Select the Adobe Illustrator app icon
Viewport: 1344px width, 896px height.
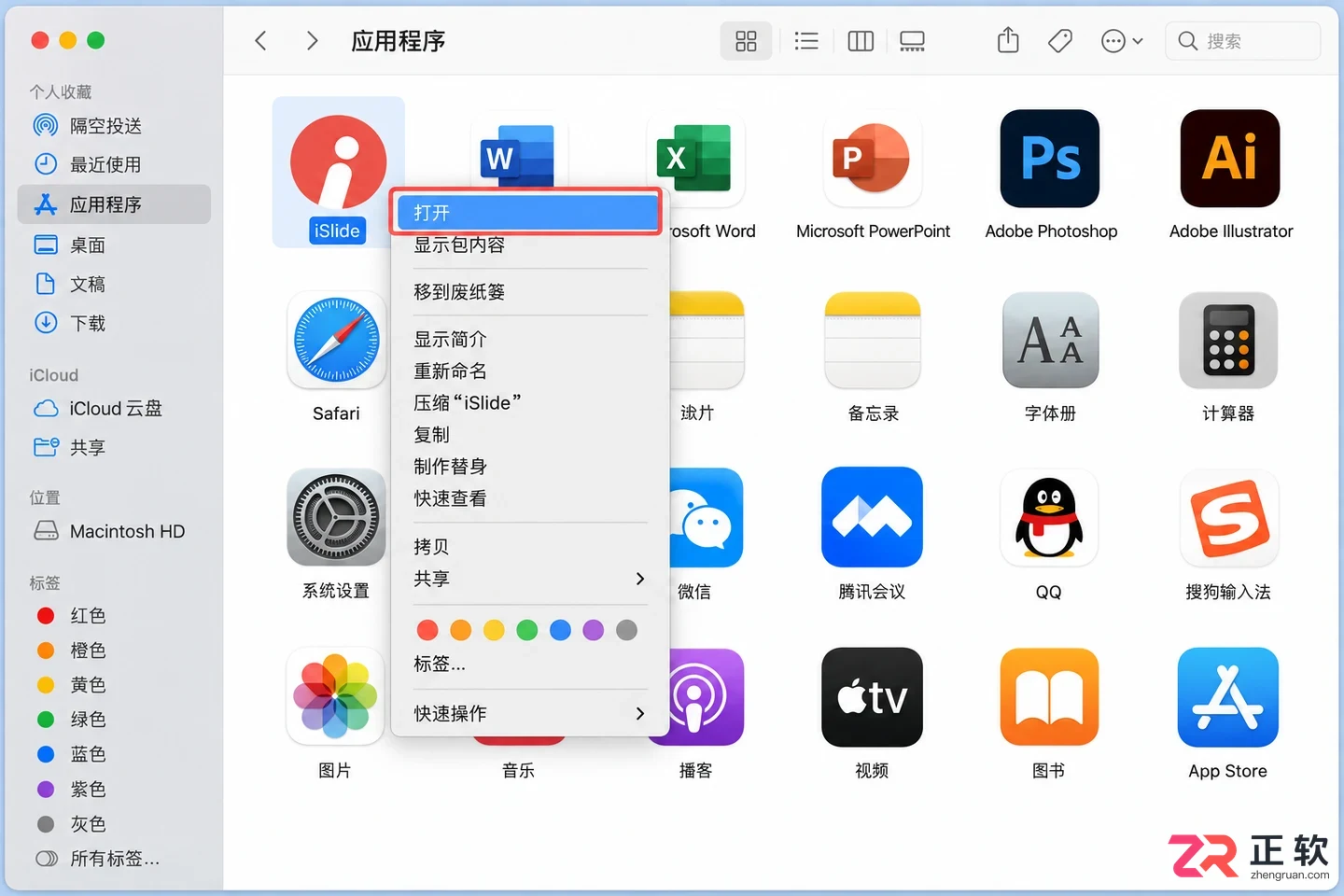click(x=1230, y=159)
